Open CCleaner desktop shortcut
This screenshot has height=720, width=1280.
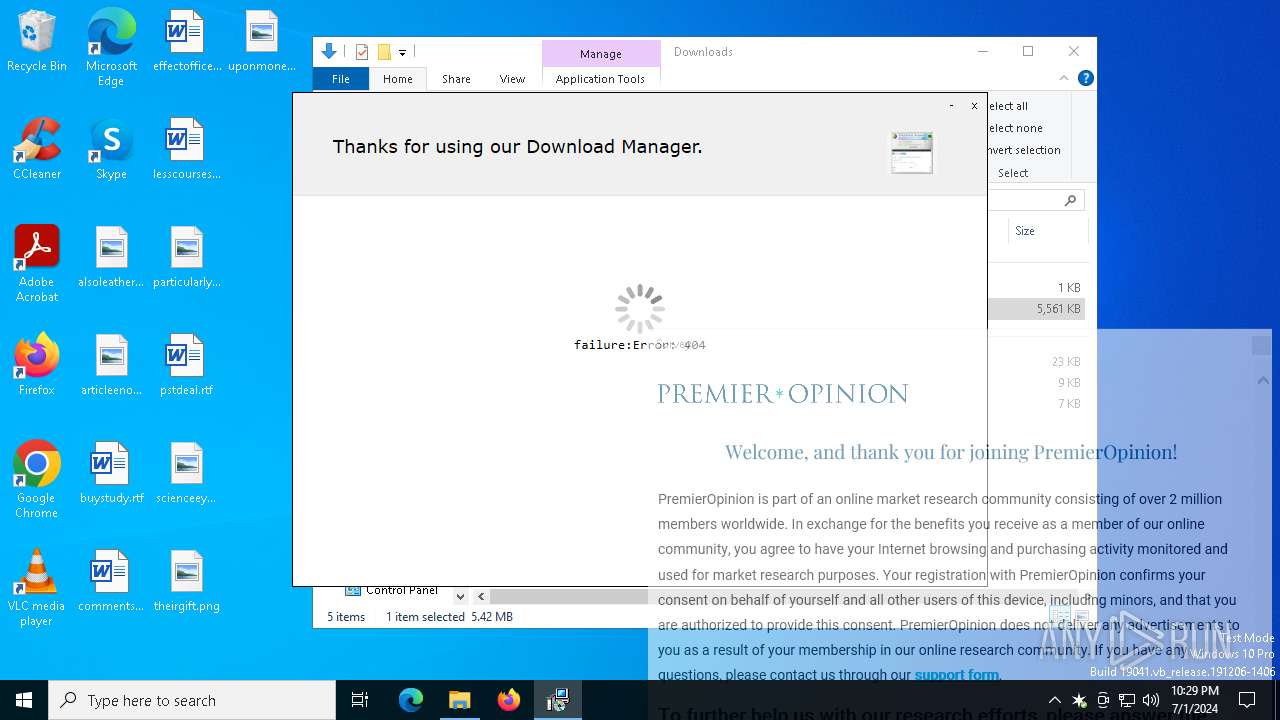(37, 149)
